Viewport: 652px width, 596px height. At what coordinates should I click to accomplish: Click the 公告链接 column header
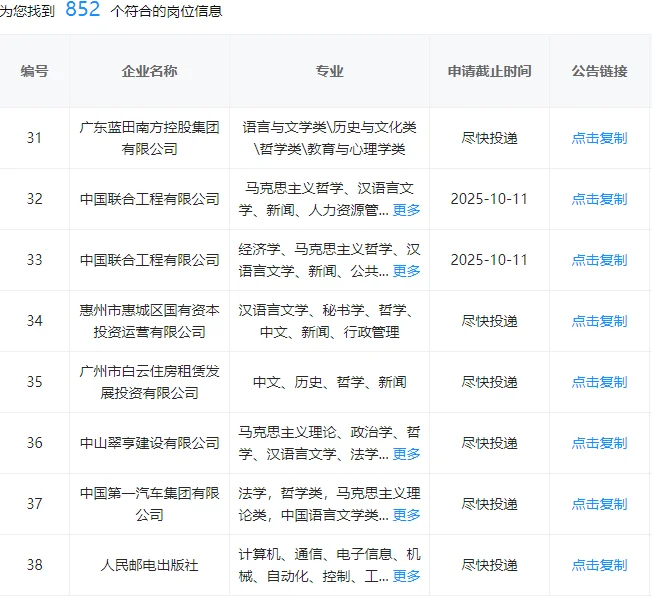599,71
